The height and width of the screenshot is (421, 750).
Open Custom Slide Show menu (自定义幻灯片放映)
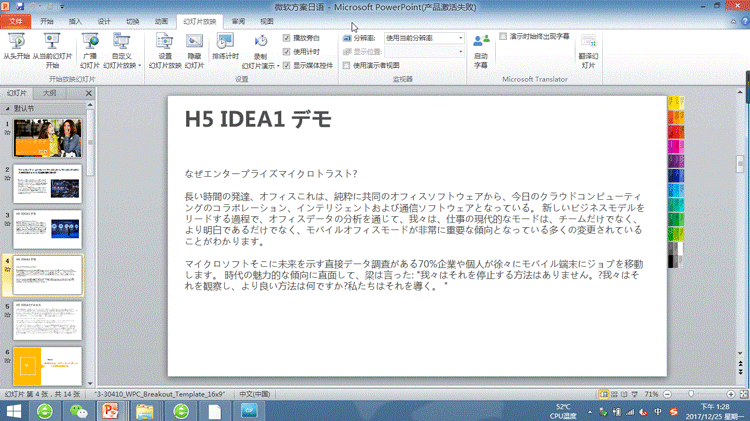click(121, 51)
